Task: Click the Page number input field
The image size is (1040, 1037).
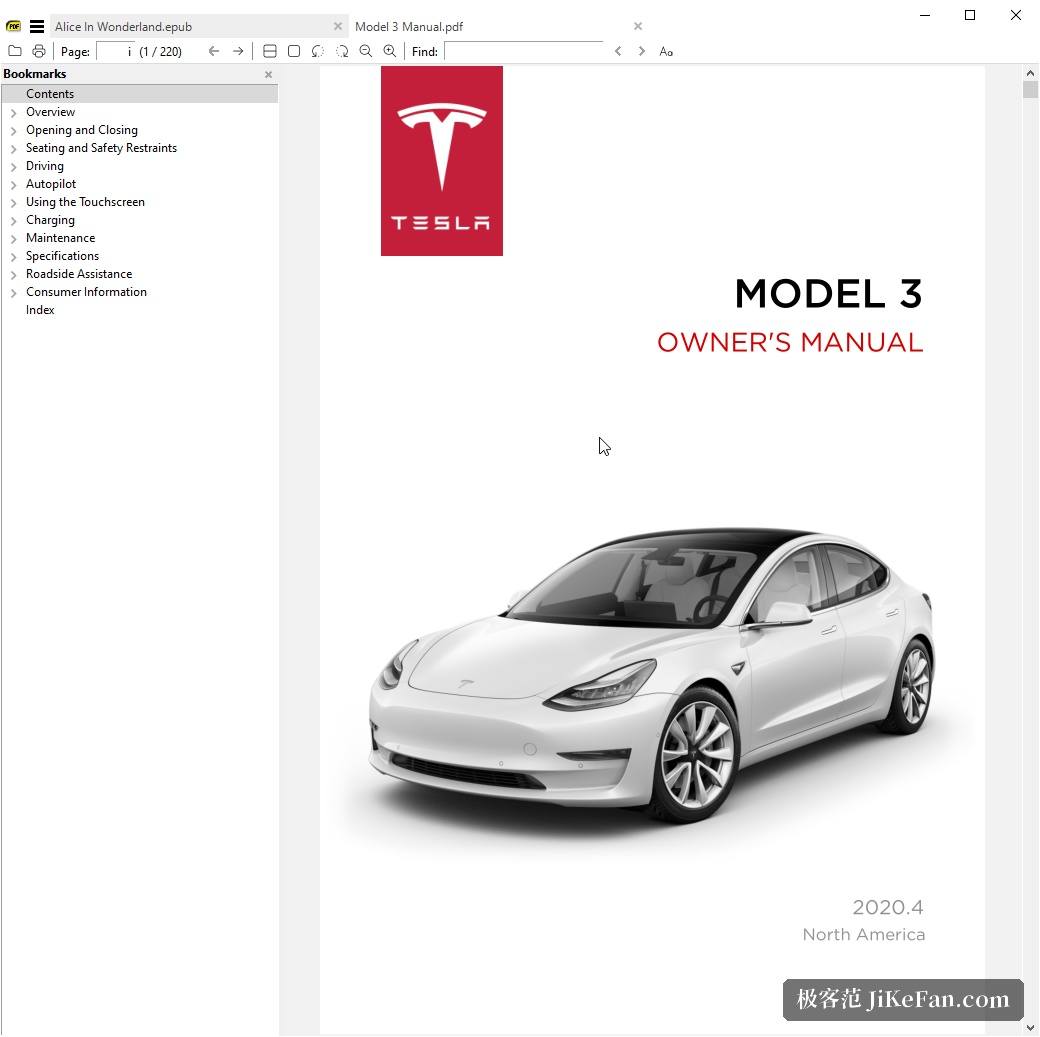Action: (x=115, y=51)
